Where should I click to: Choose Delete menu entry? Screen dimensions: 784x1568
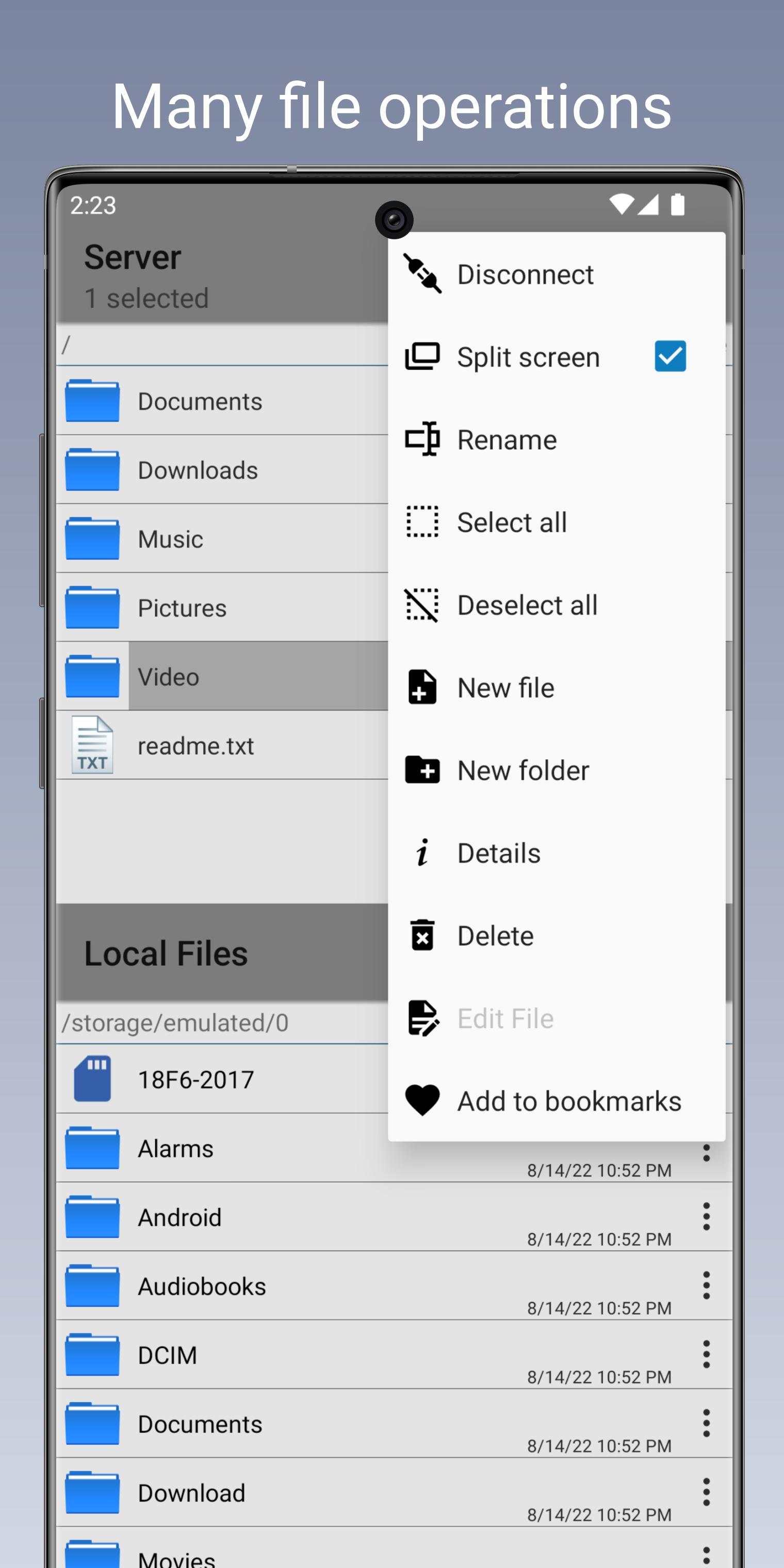(x=557, y=936)
